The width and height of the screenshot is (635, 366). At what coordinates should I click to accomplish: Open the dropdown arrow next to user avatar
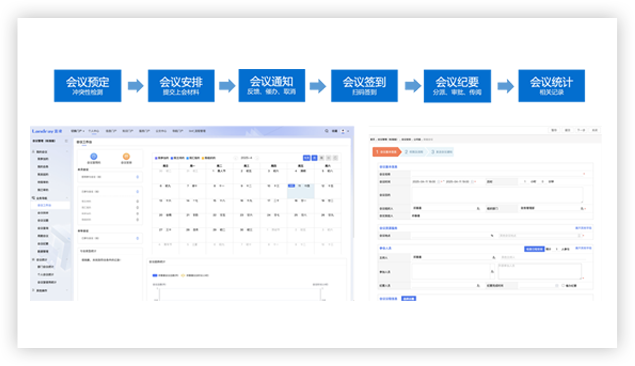348,131
